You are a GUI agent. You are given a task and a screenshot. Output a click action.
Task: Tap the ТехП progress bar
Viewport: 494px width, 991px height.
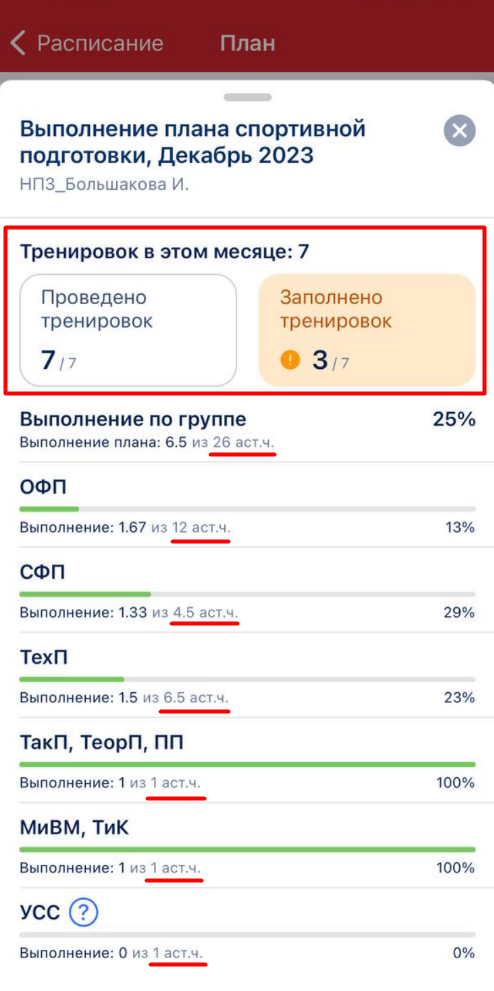247,679
